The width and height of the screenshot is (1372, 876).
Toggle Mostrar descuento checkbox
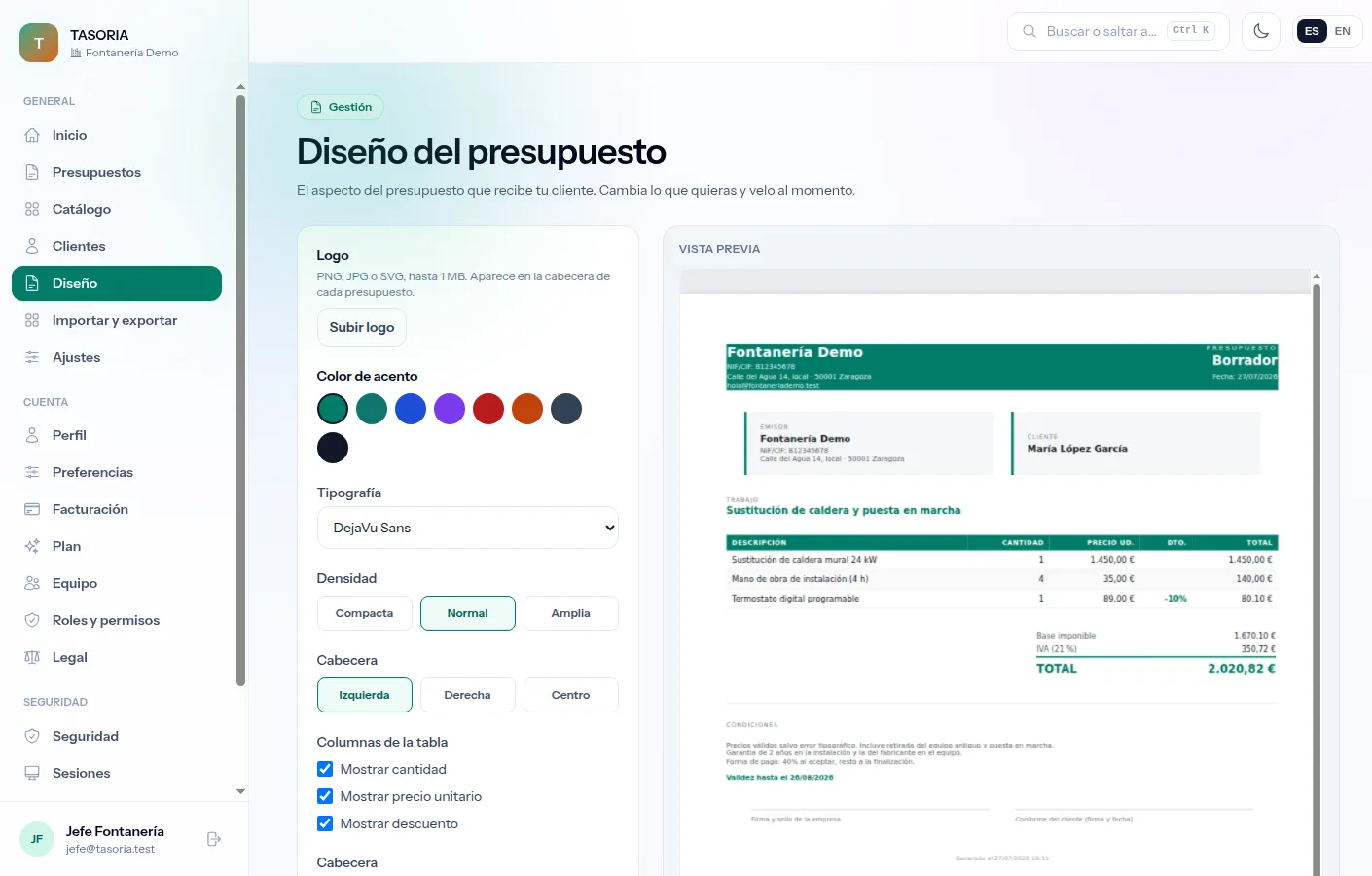[325, 823]
